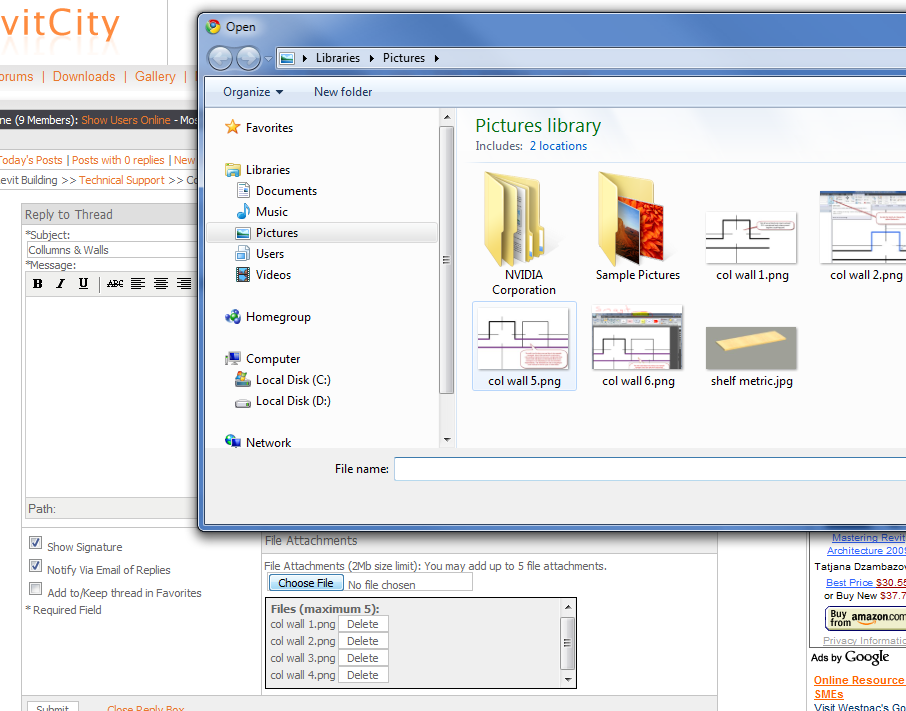This screenshot has width=906, height=711.
Task: Toggle Underline formatting in reply editor
Action: [83, 284]
